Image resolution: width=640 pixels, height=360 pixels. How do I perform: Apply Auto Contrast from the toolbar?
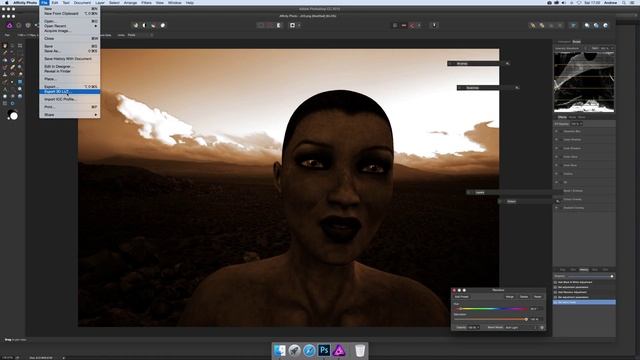coord(144,25)
